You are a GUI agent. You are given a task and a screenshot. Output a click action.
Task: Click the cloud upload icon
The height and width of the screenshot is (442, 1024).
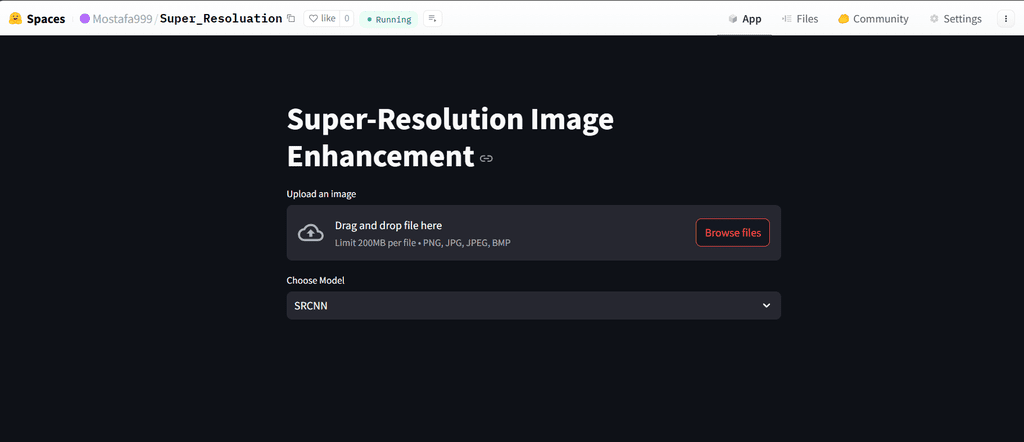point(311,232)
